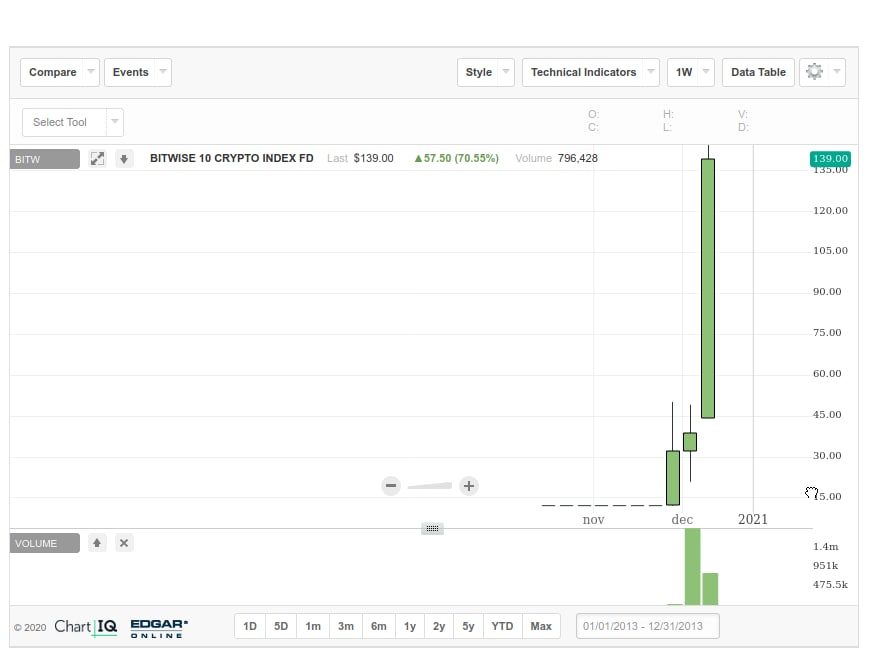Select the Max range

pyautogui.click(x=541, y=626)
